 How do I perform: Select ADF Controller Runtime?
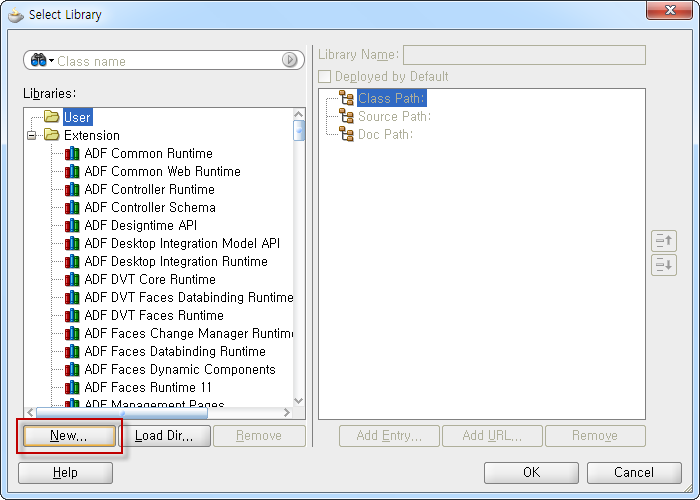pos(150,189)
